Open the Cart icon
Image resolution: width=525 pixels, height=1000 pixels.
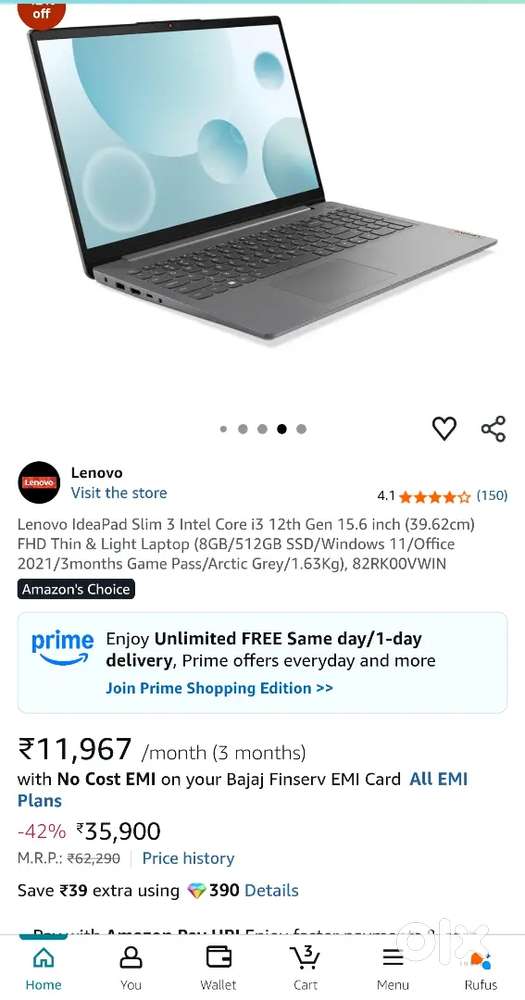(306, 957)
